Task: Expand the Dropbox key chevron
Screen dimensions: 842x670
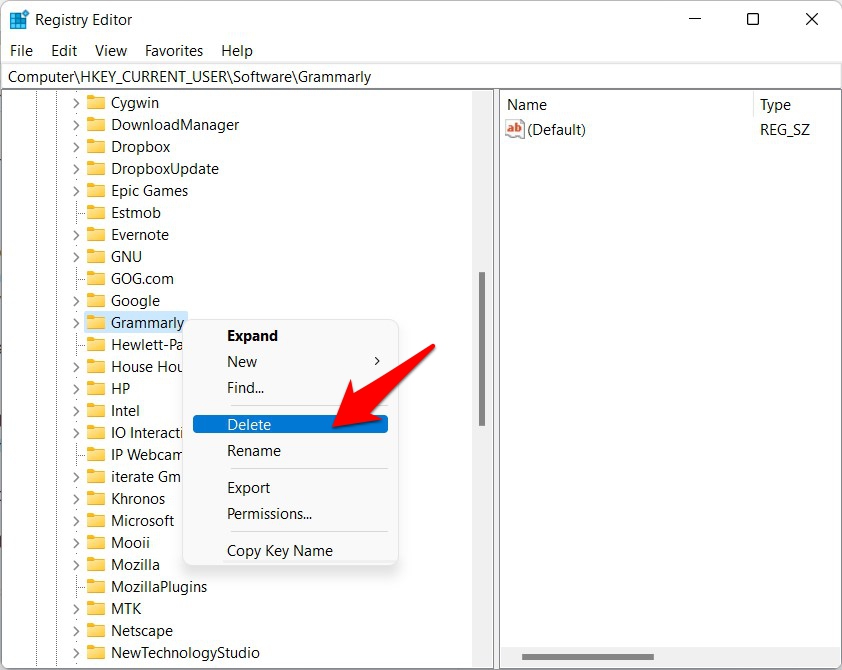Action: coord(76,147)
